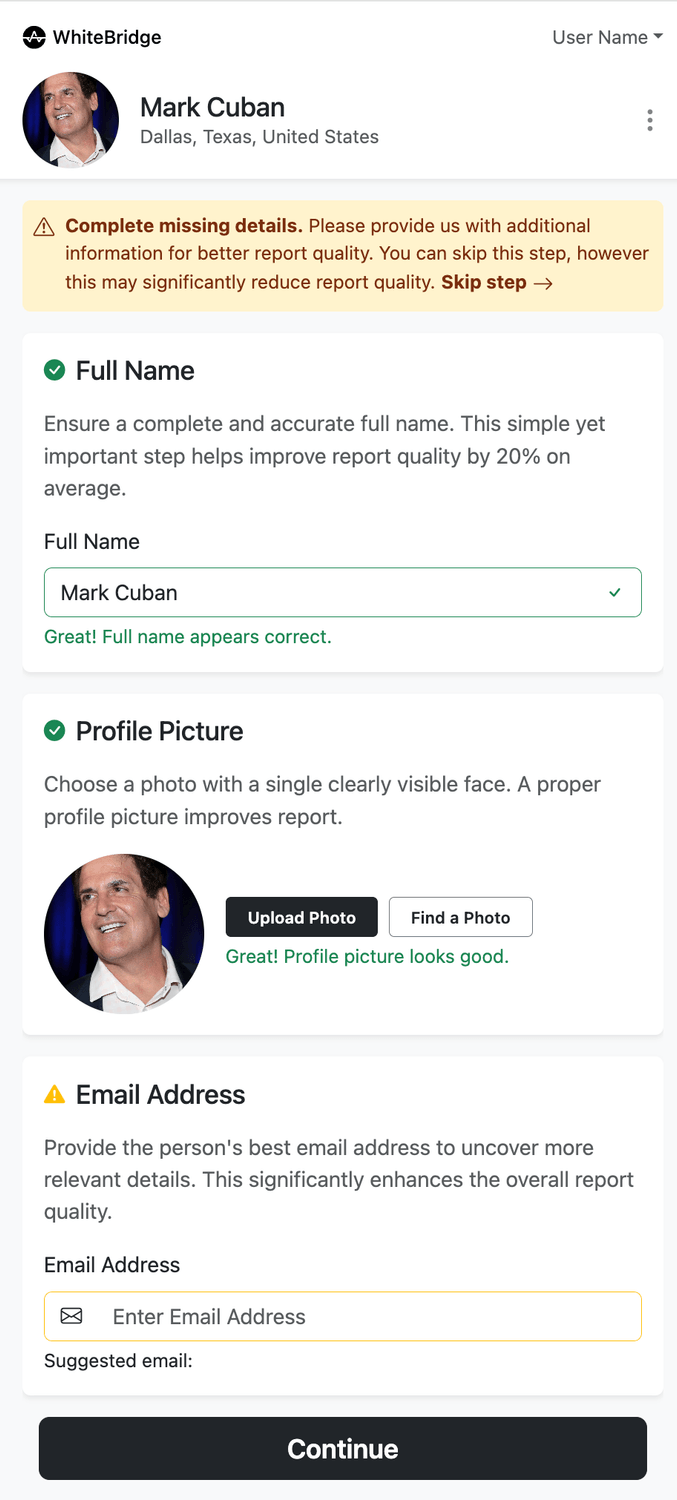Click the Skip step link
The width and height of the screenshot is (677, 1500).
[x=497, y=282]
